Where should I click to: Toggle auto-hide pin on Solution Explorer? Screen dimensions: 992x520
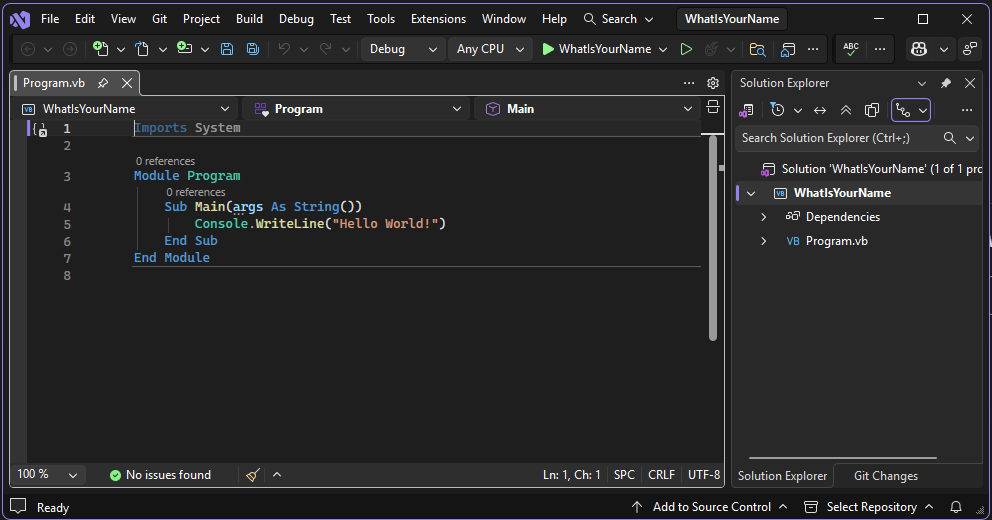(x=946, y=83)
